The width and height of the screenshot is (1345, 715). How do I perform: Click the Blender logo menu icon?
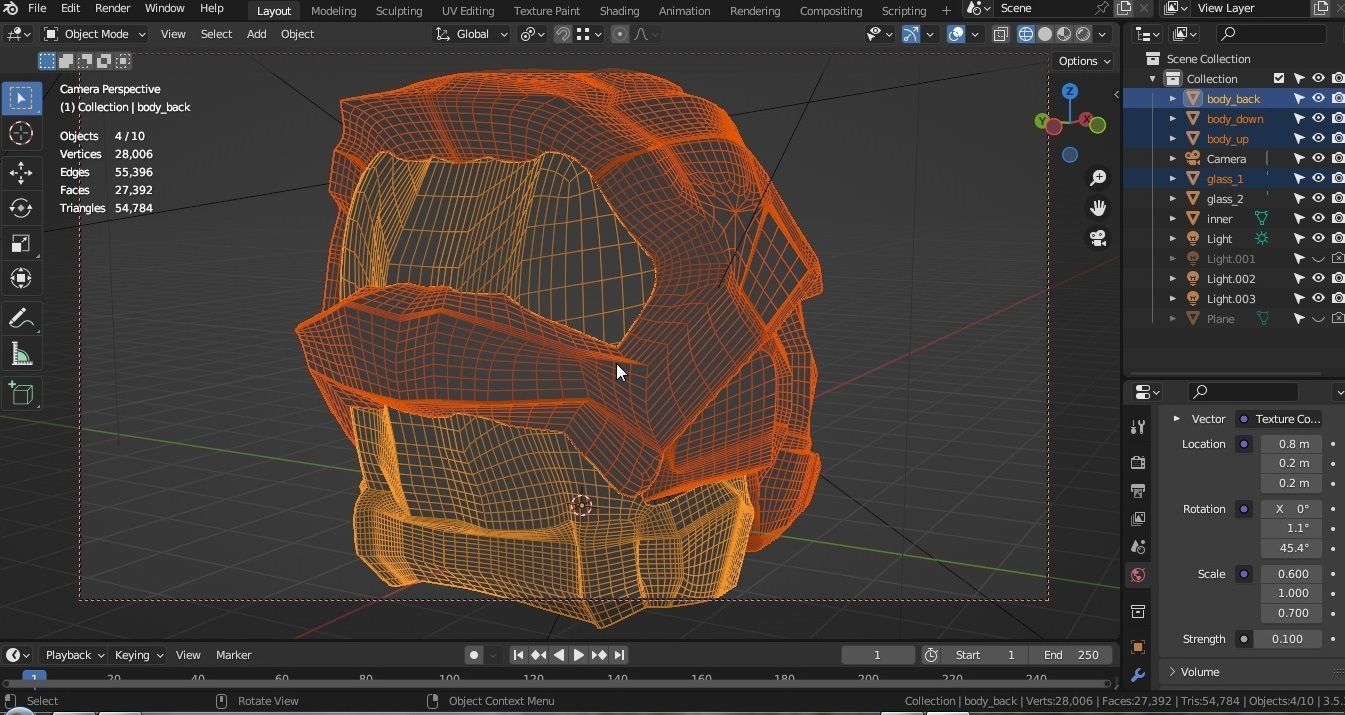point(10,9)
